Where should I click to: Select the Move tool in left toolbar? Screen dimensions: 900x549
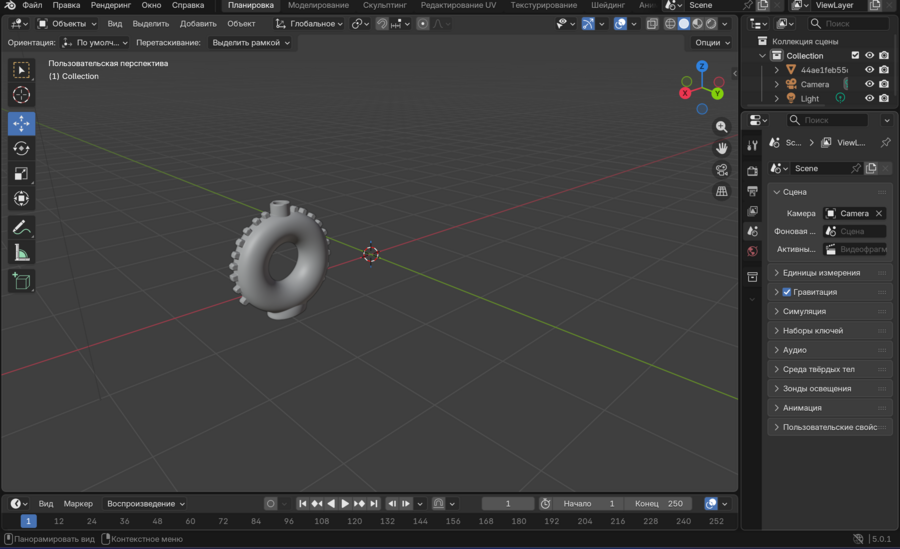(21, 124)
